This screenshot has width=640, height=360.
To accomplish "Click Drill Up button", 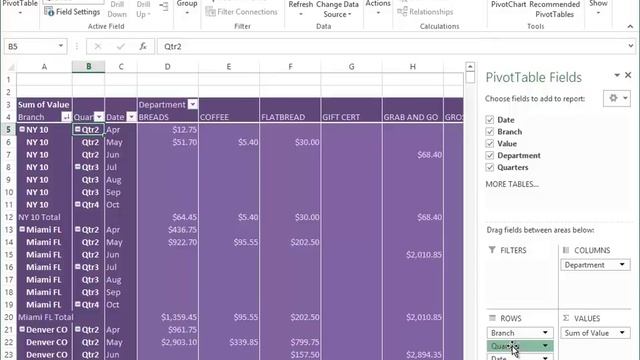I will point(143,9).
